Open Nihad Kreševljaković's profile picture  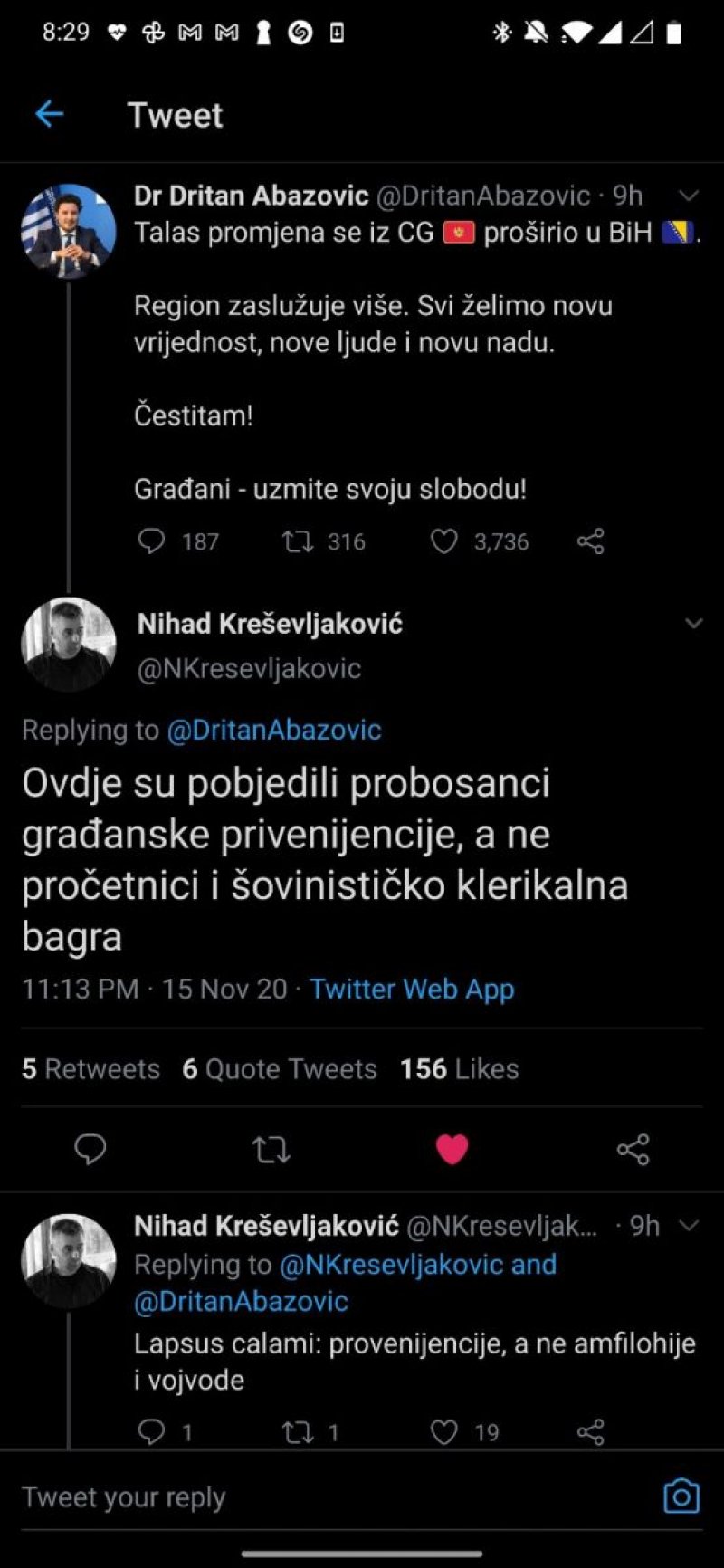click(68, 644)
